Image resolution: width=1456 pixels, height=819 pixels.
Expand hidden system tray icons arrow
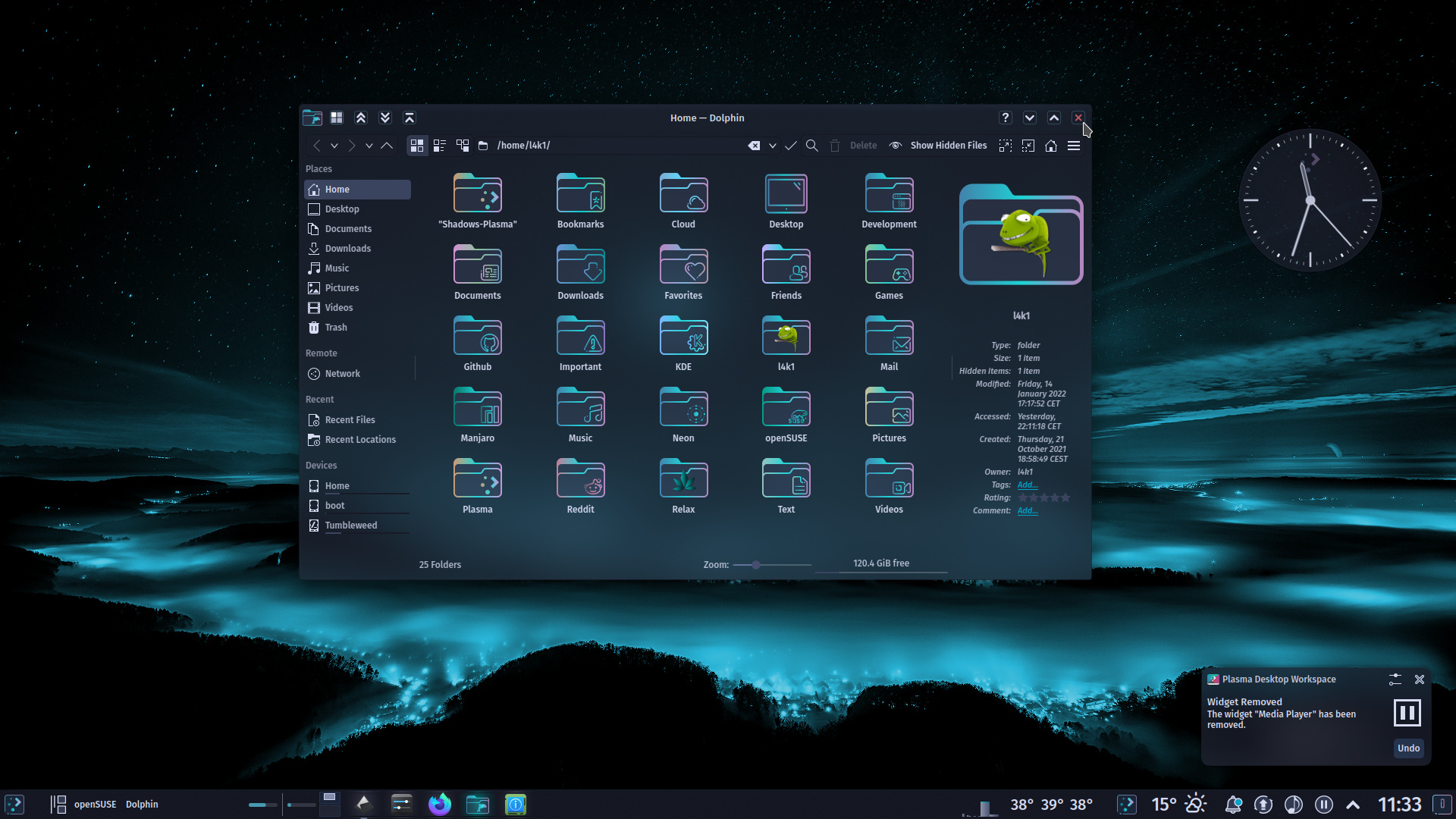coord(1353,805)
